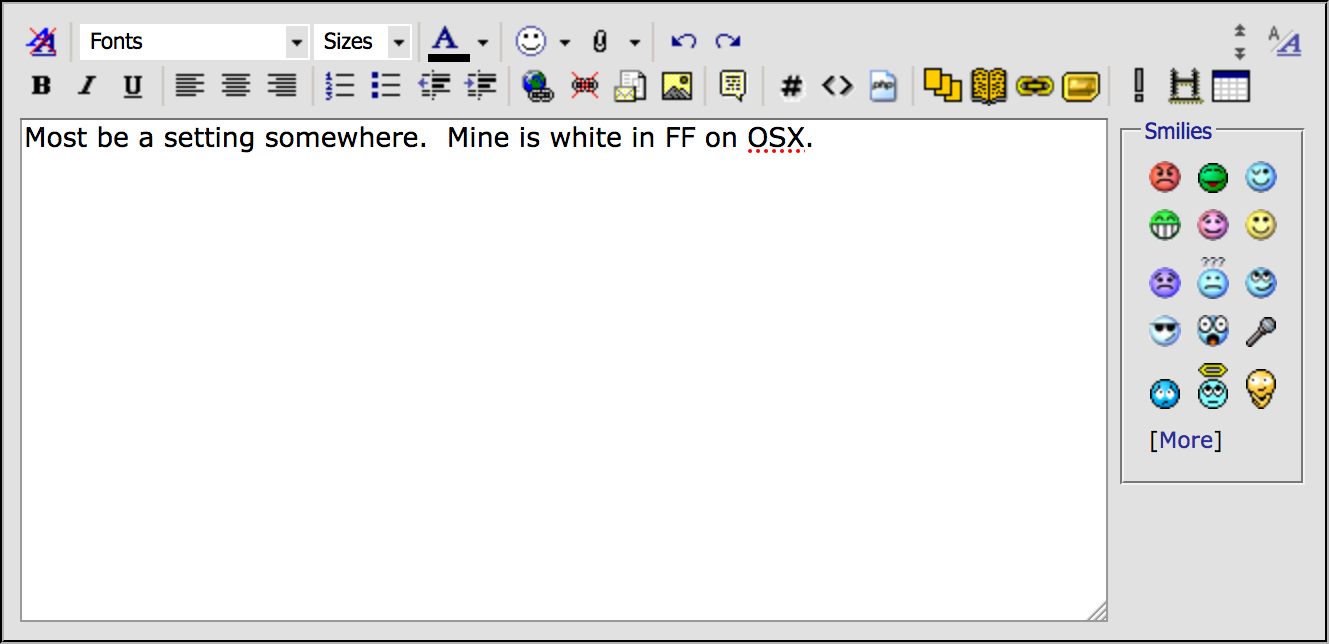This screenshot has width=1329, height=644.
Task: Insert the yellow smile smiley
Action: 1260,226
